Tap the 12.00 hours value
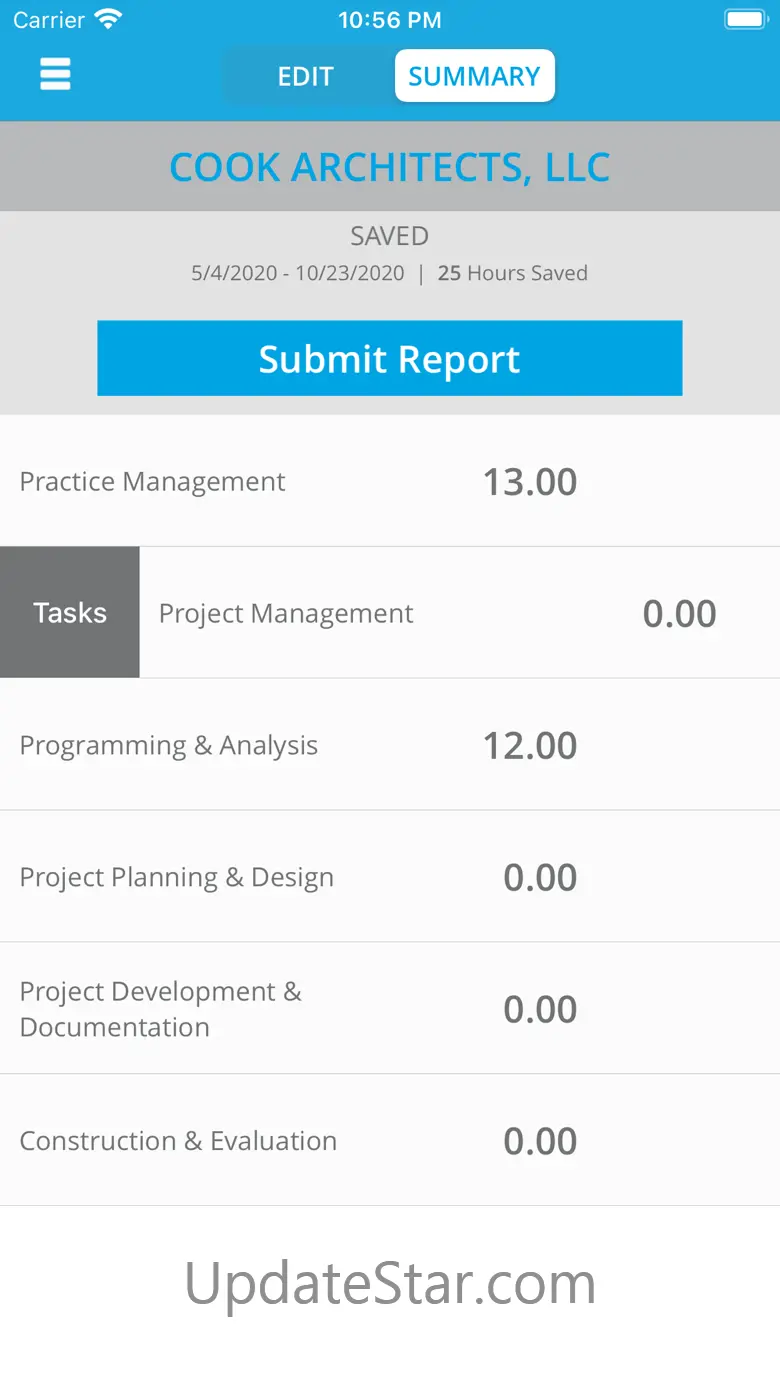The image size is (780, 1387). tap(530, 746)
